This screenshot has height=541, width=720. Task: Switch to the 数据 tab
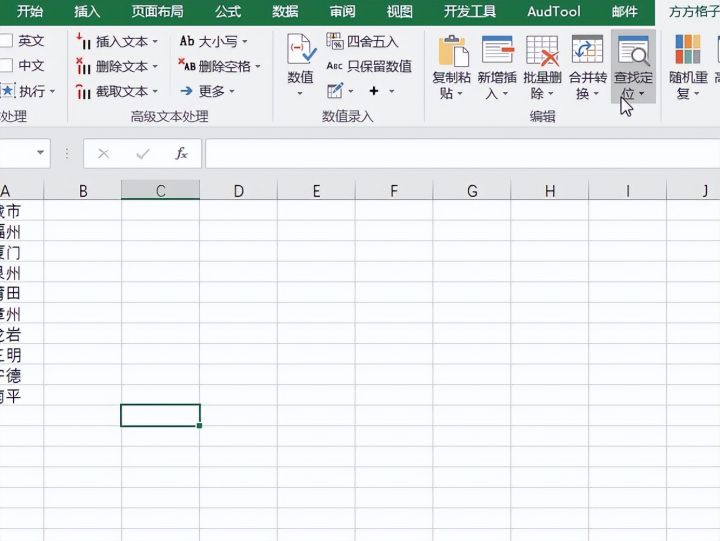285,11
